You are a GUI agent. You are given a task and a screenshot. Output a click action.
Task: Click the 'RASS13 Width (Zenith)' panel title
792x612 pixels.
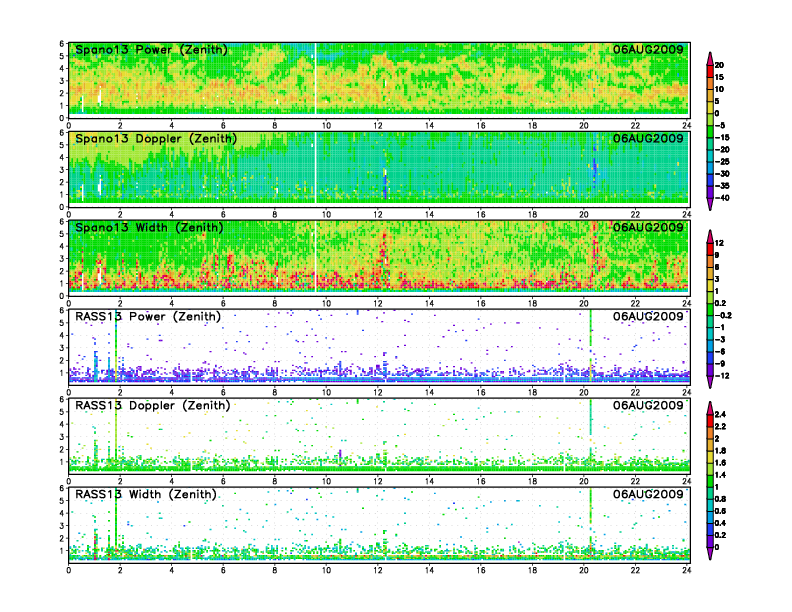[146, 494]
